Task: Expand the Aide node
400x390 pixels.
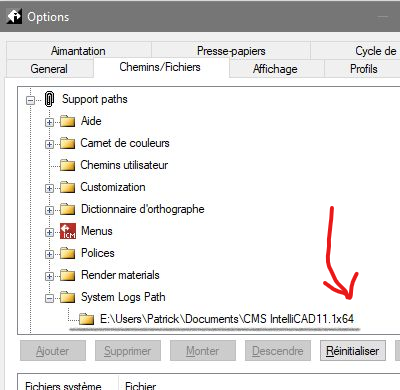Action: (x=49, y=122)
